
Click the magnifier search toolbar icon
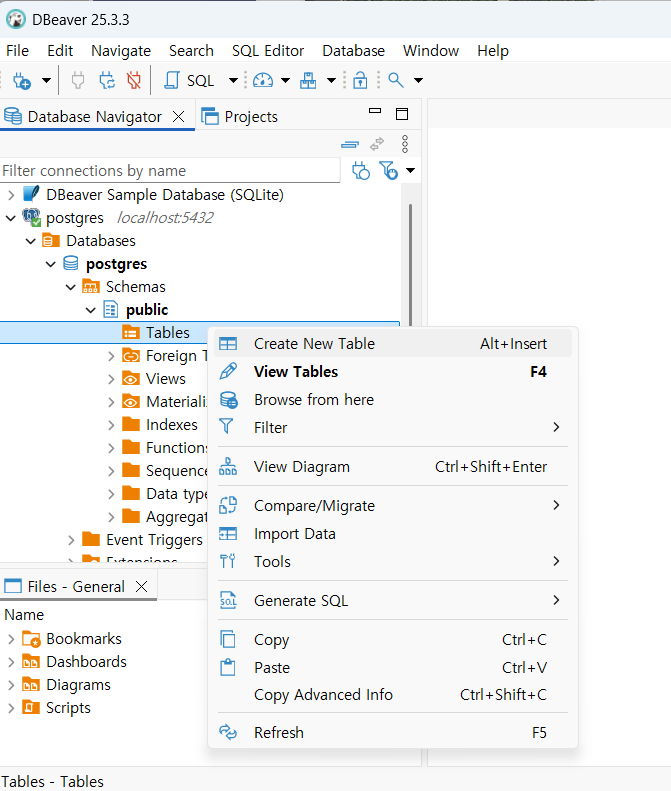click(x=396, y=80)
